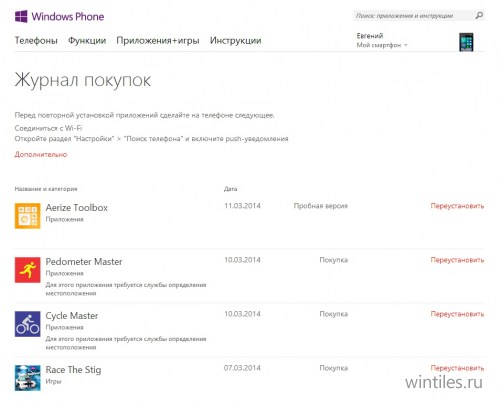Viewport: 500px width, 405px height.
Task: Click the date 07.03.2014
Action: coord(242,368)
